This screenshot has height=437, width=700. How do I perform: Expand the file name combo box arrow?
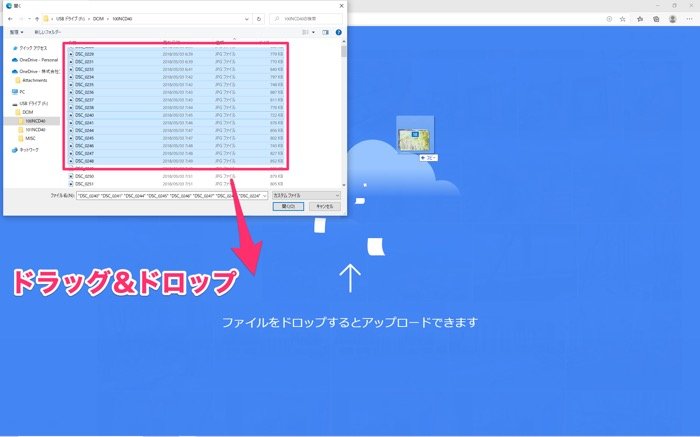pos(264,196)
